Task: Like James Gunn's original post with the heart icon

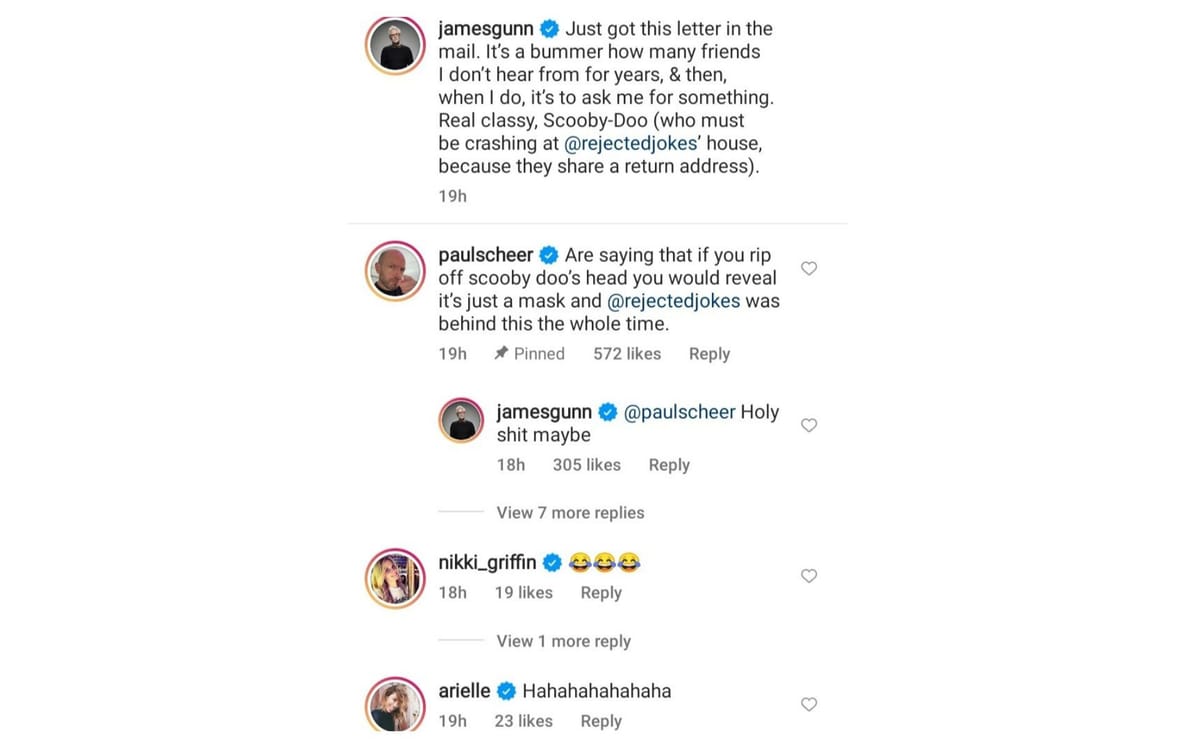Action: click(x=809, y=28)
